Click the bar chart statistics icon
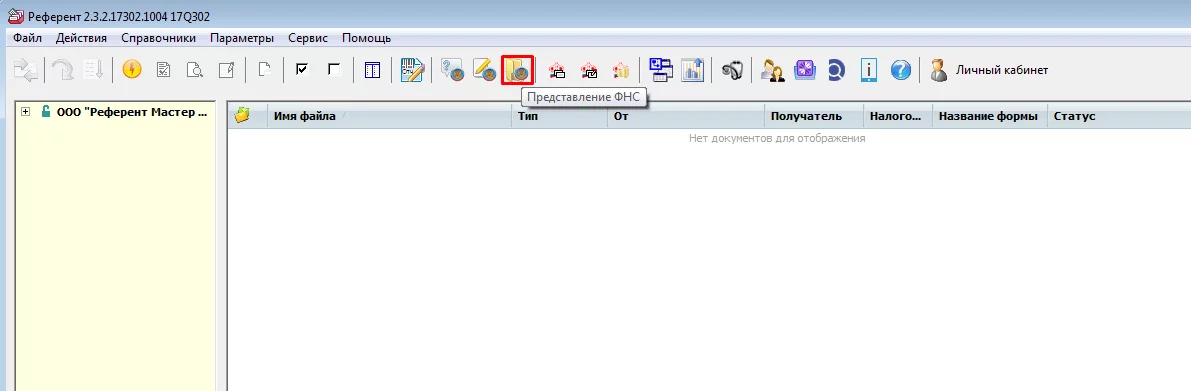The height and width of the screenshot is (391, 1191). pos(692,70)
